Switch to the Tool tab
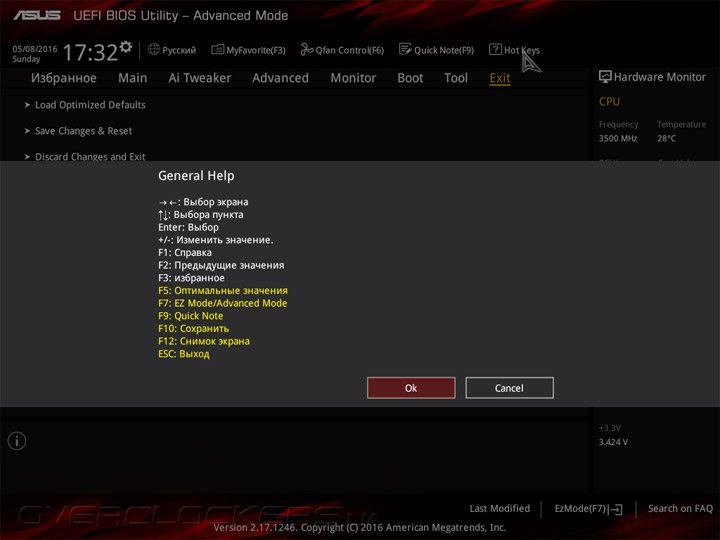Viewport: 720px width, 540px height. [x=456, y=78]
